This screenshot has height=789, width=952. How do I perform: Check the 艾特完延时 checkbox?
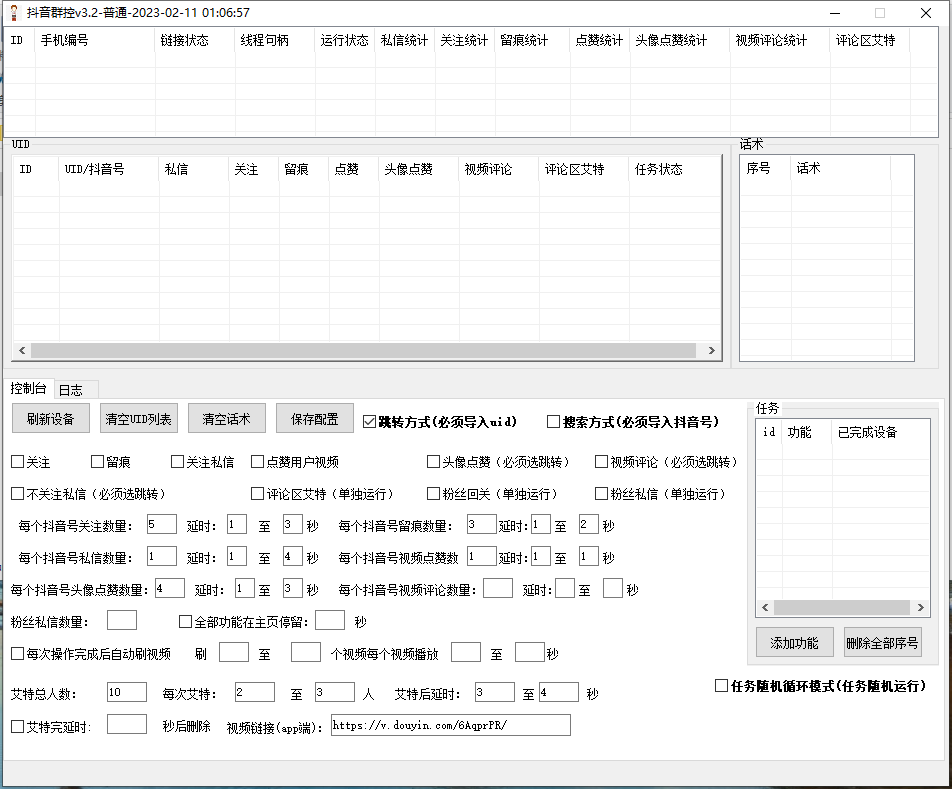click(17, 727)
